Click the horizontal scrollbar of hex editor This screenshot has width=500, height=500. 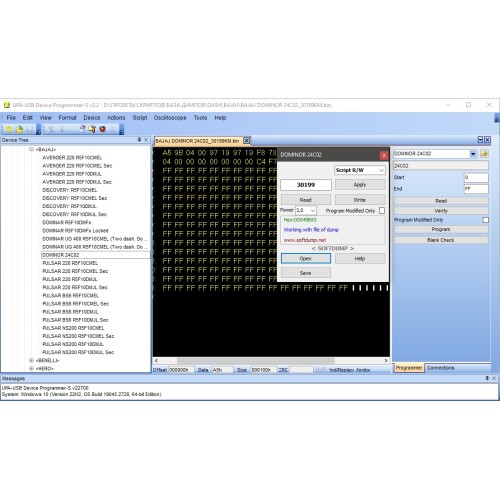pos(255,361)
